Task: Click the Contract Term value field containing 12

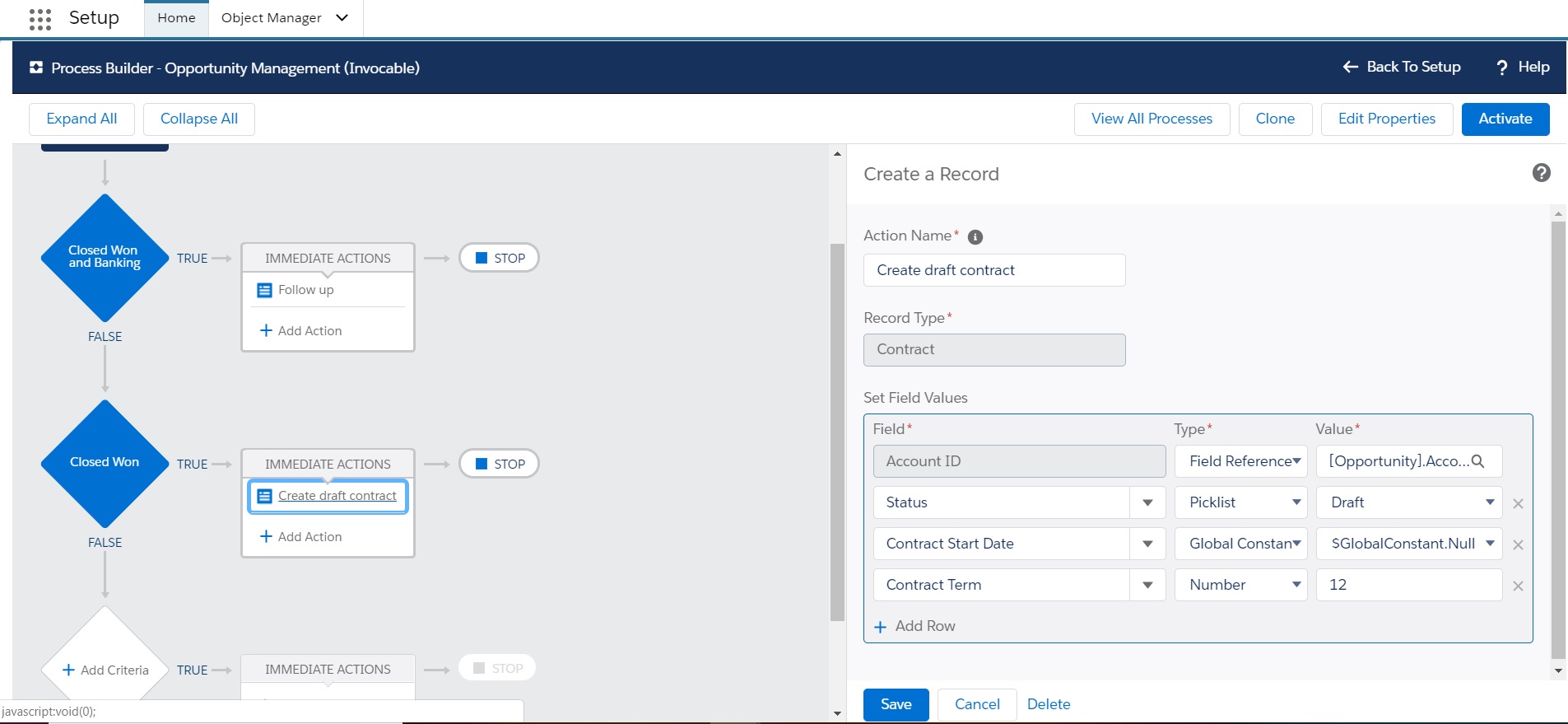Action: click(x=1409, y=585)
